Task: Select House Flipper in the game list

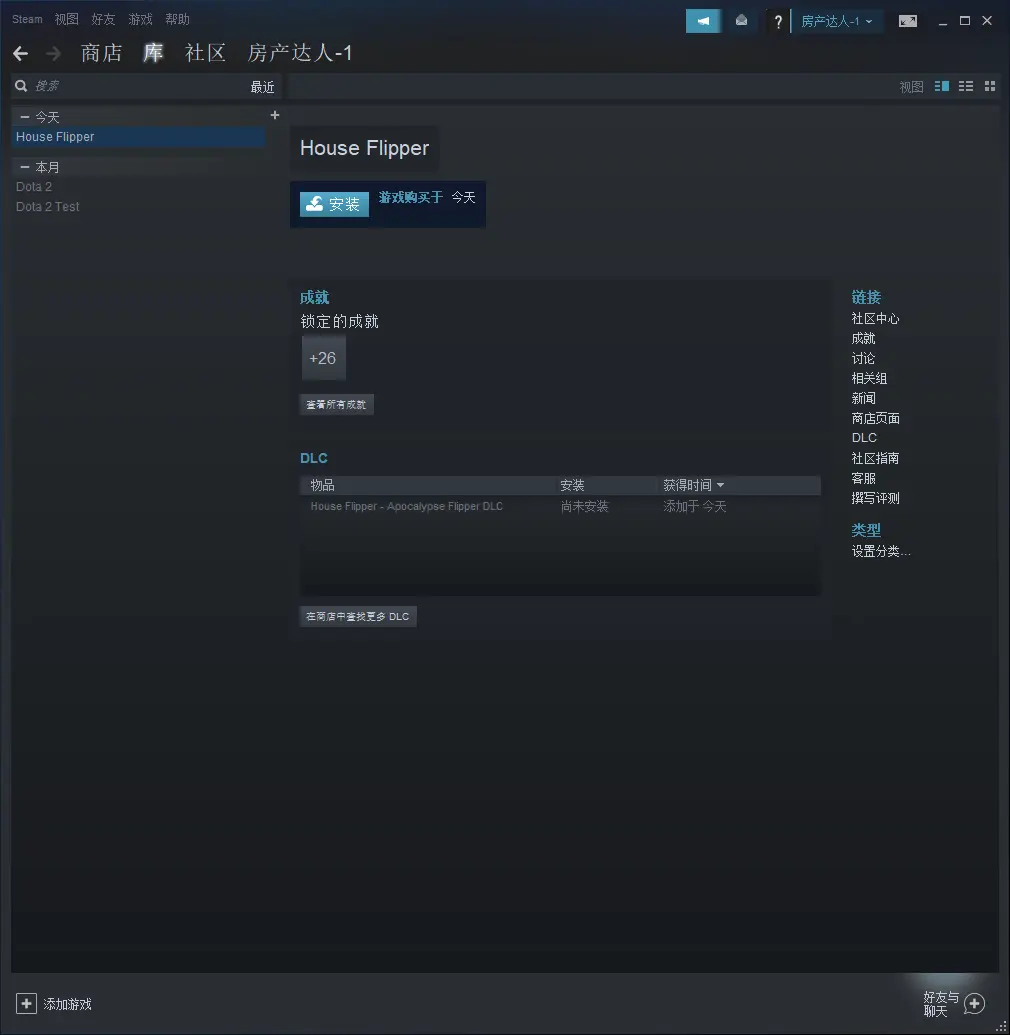Action: tap(139, 137)
